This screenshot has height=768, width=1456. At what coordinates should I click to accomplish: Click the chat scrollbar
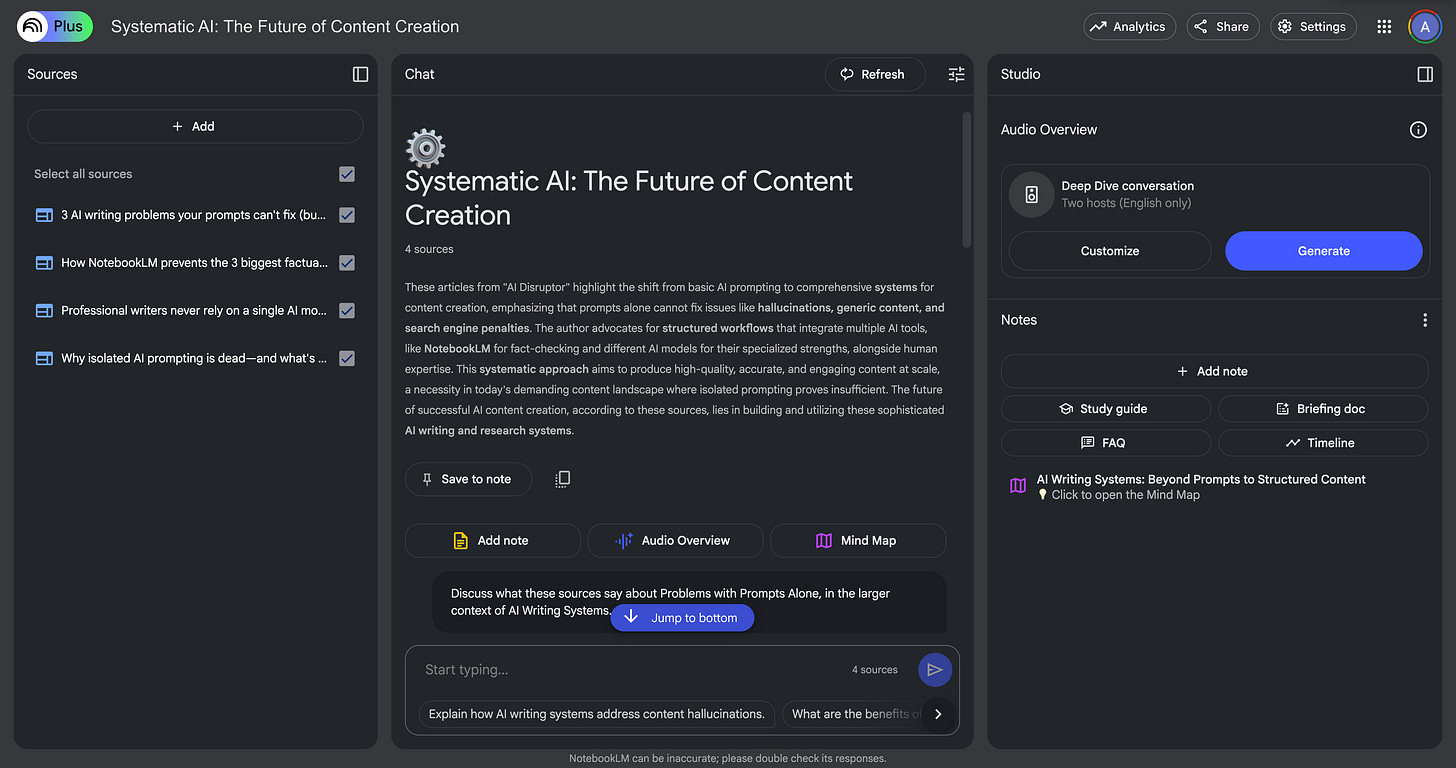click(966, 180)
